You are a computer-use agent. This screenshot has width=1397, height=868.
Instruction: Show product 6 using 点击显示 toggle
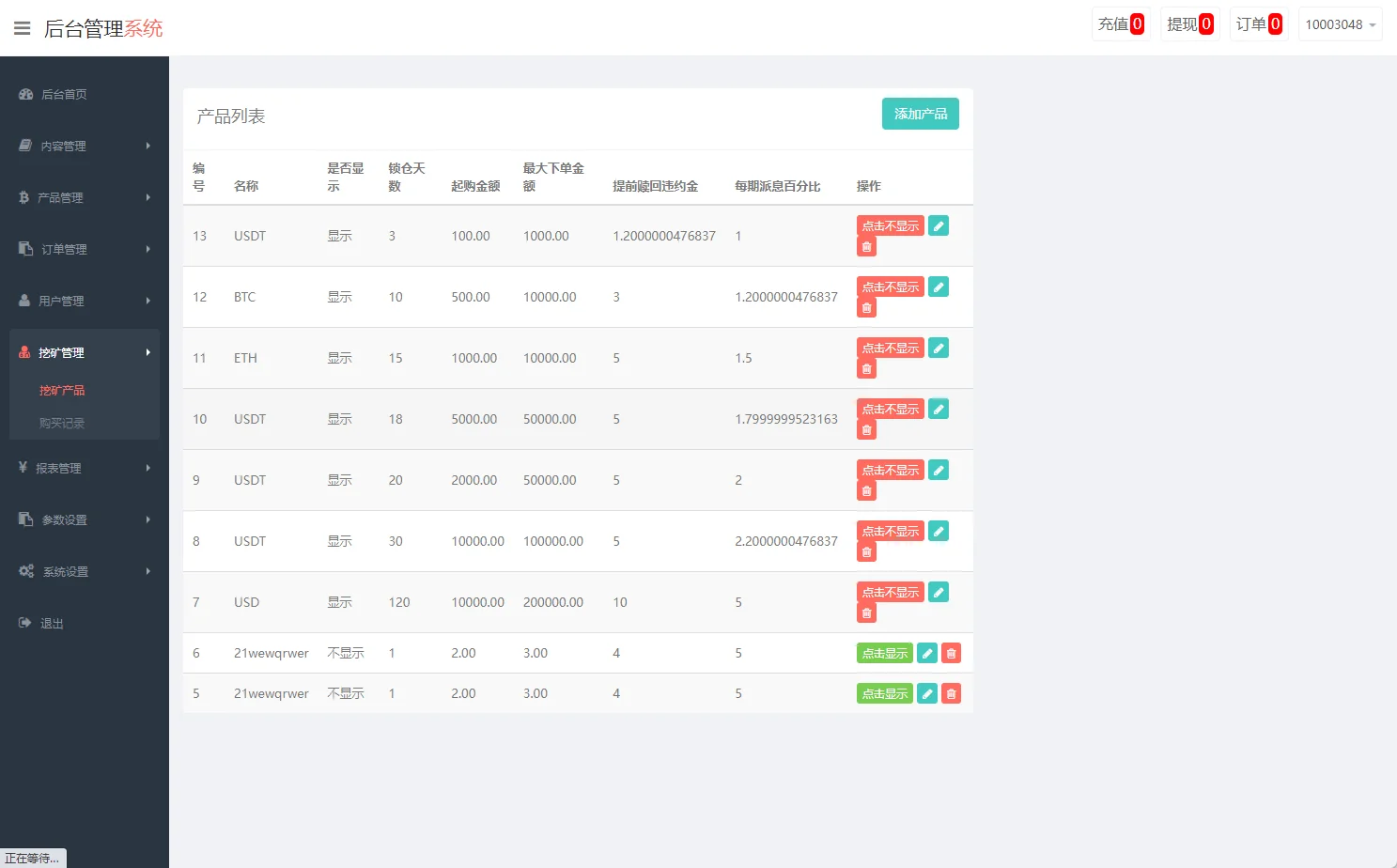click(884, 654)
